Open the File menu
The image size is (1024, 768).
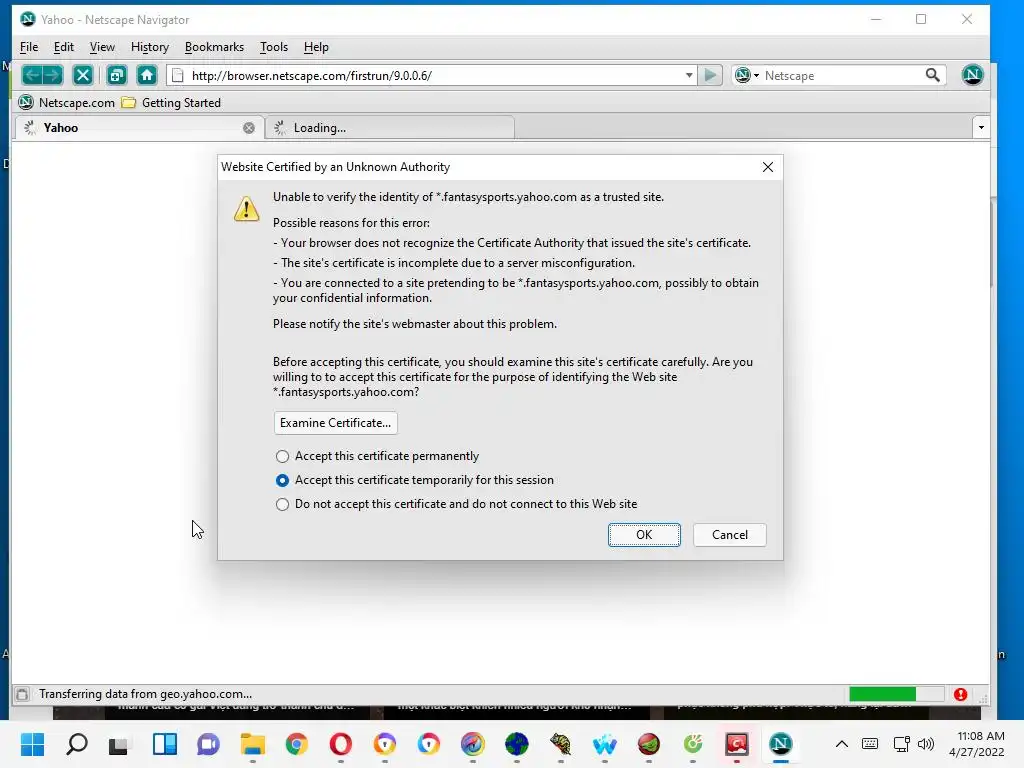coord(29,47)
